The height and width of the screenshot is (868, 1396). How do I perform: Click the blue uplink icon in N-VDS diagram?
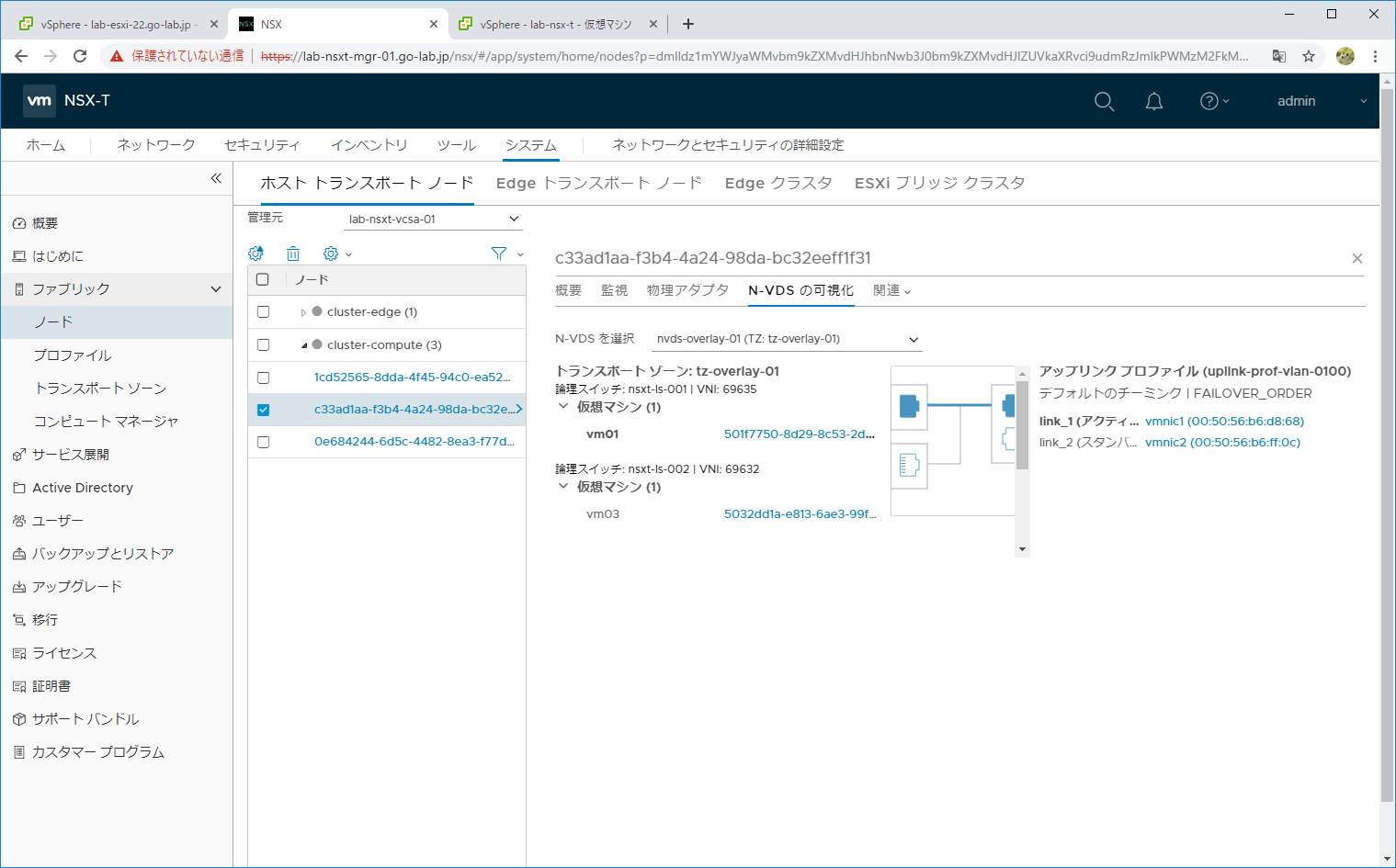(1008, 405)
